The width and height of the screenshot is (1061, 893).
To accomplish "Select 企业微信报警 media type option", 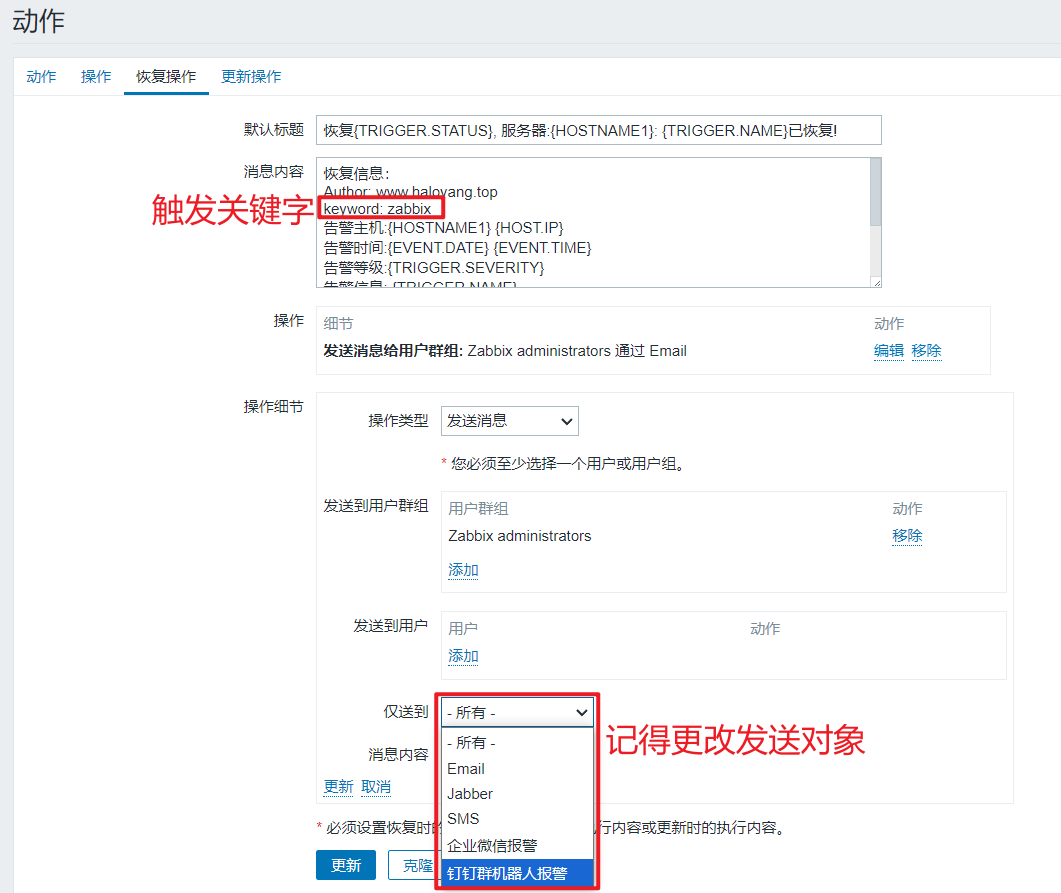I will [518, 846].
